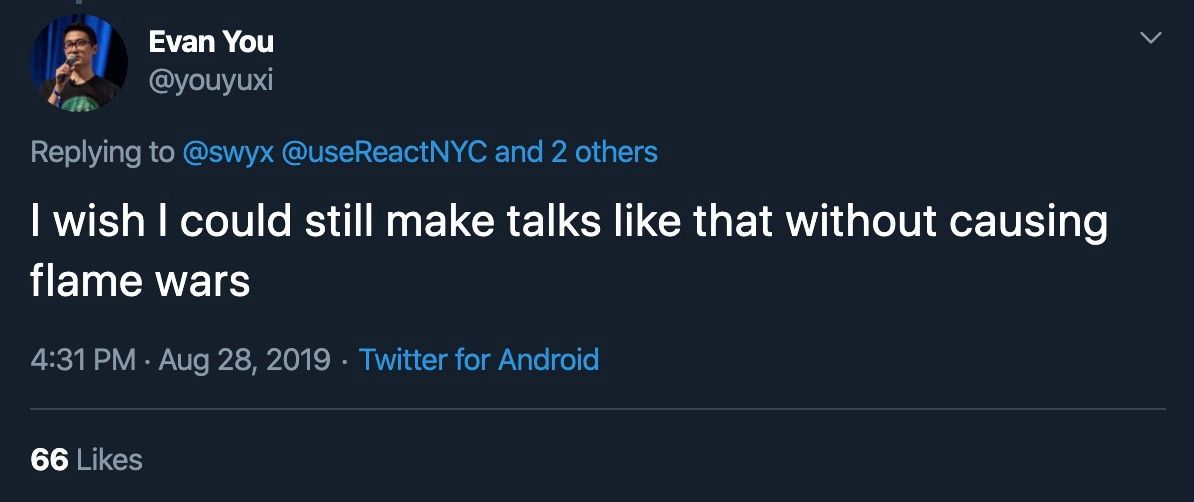
Task: Open the @useReactNYC profile mention
Action: click(x=384, y=152)
